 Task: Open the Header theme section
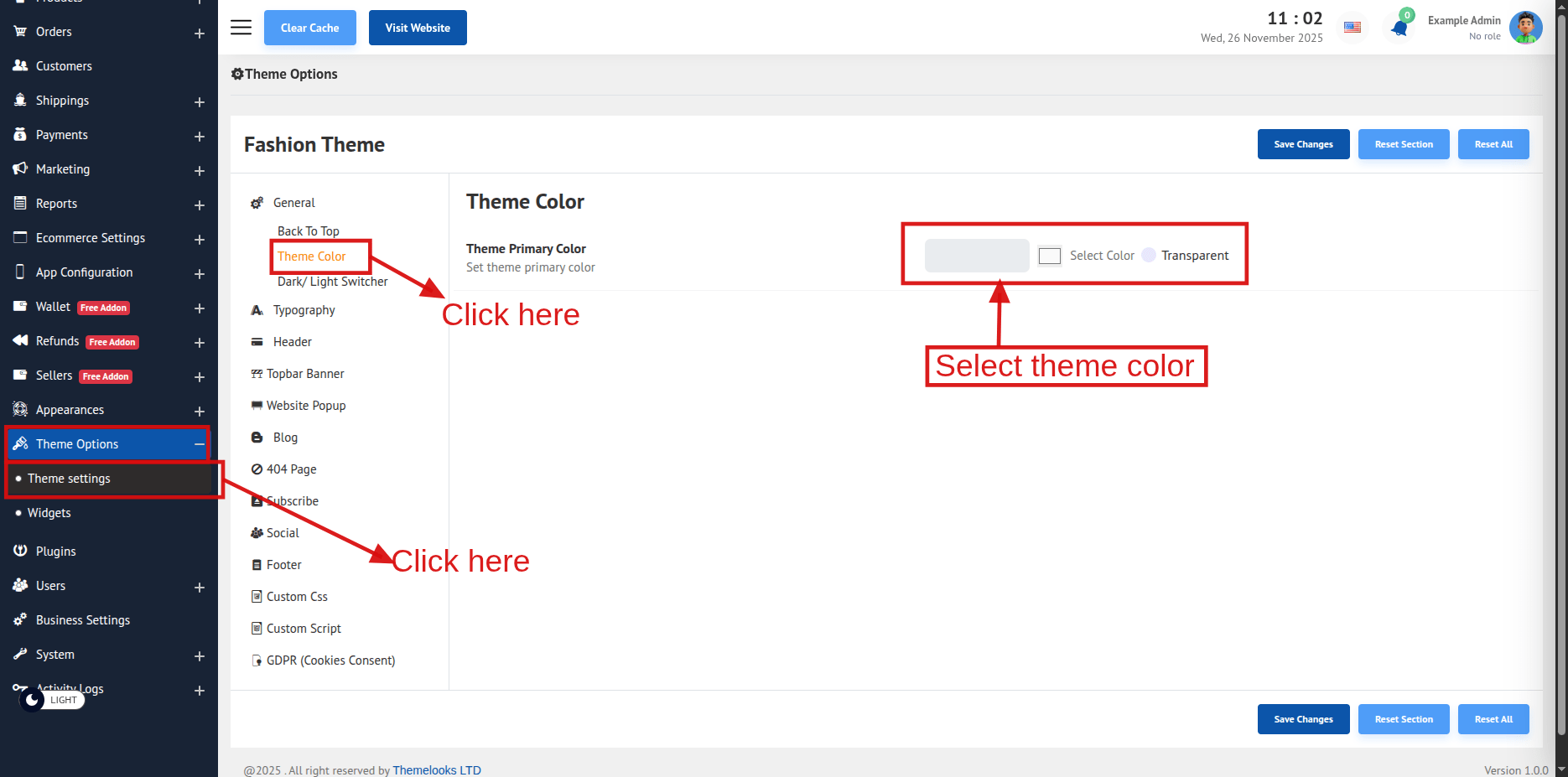pos(292,342)
